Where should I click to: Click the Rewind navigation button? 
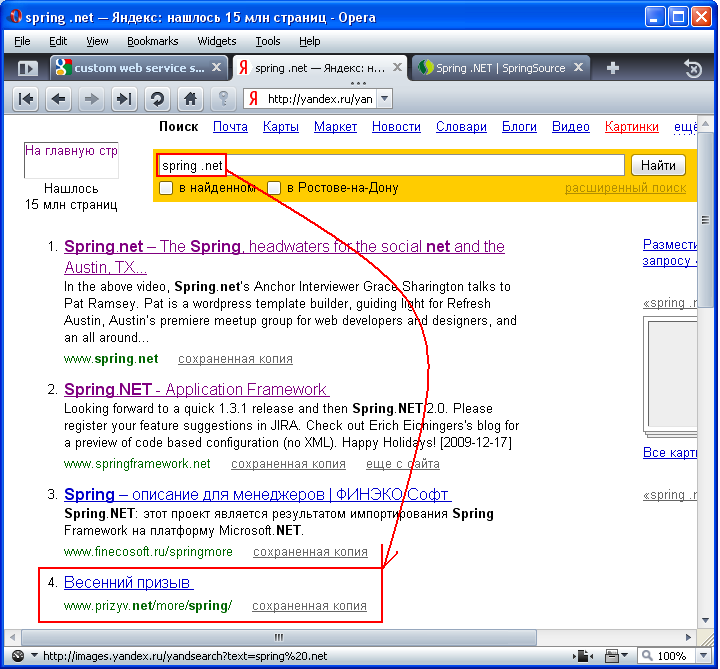coord(25,99)
